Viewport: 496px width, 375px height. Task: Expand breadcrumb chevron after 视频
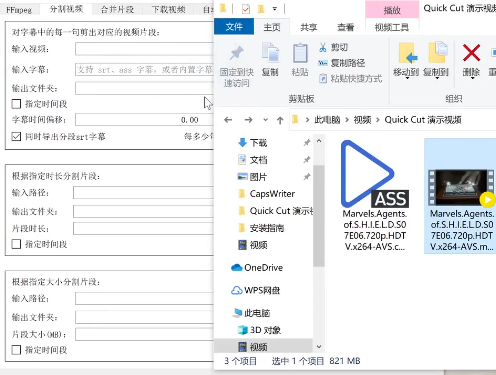378,120
